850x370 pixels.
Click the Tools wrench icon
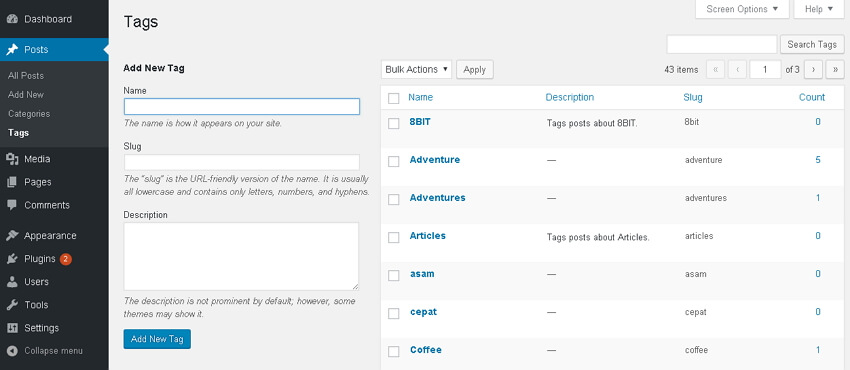12,305
